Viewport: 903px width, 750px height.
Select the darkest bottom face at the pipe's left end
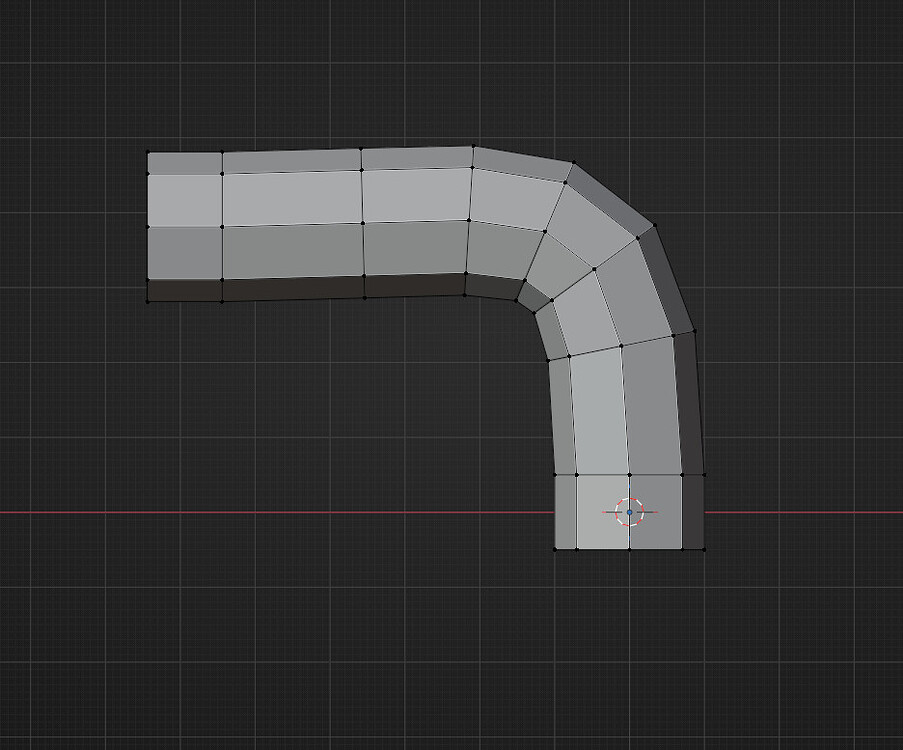tap(185, 291)
